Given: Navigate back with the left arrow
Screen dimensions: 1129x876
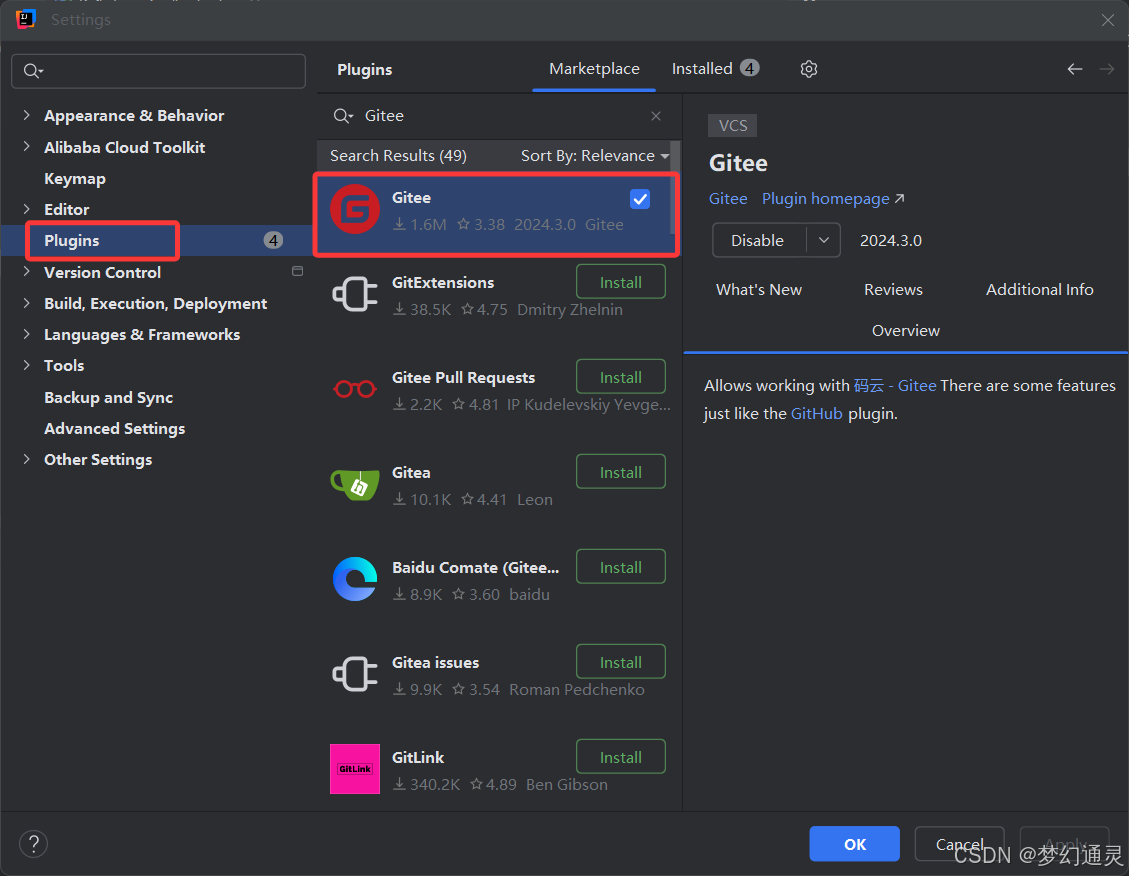Looking at the screenshot, I should point(1074,69).
